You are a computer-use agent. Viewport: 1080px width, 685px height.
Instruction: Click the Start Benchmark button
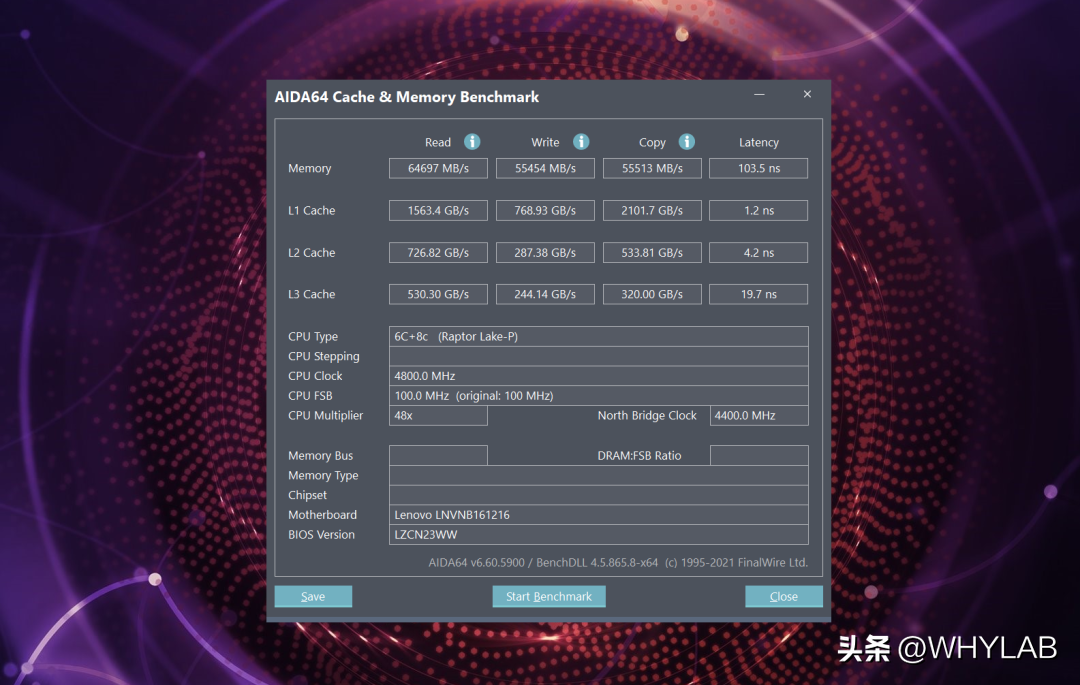549,596
